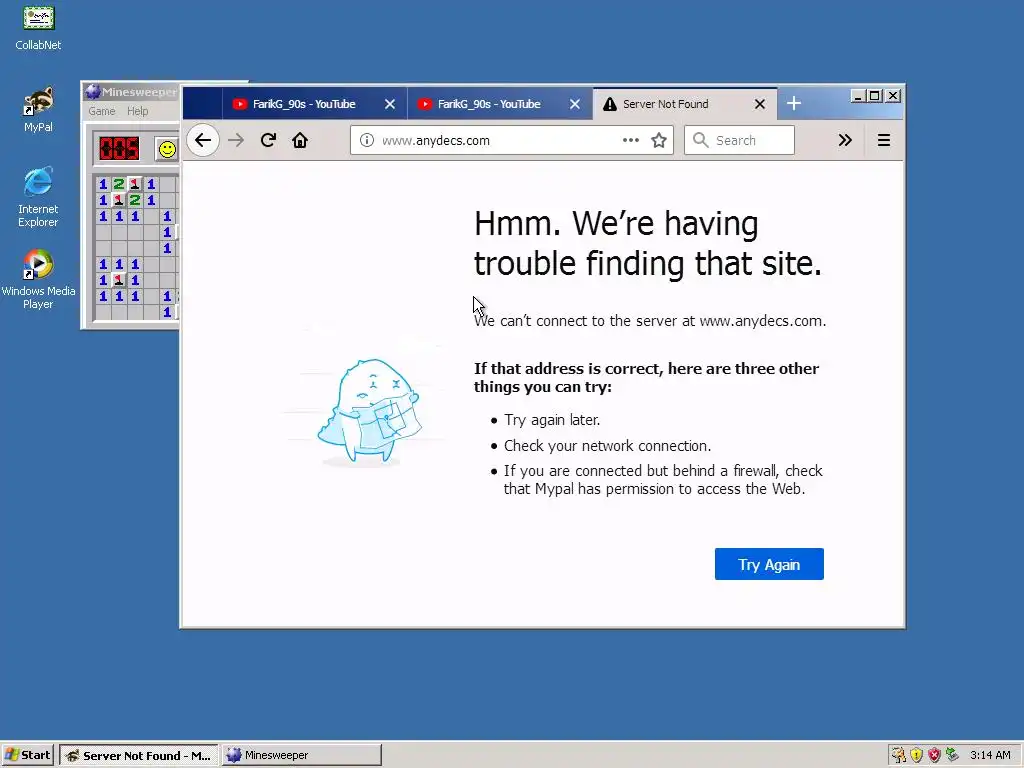
Task: Open the hamburger application menu
Action: [884, 140]
